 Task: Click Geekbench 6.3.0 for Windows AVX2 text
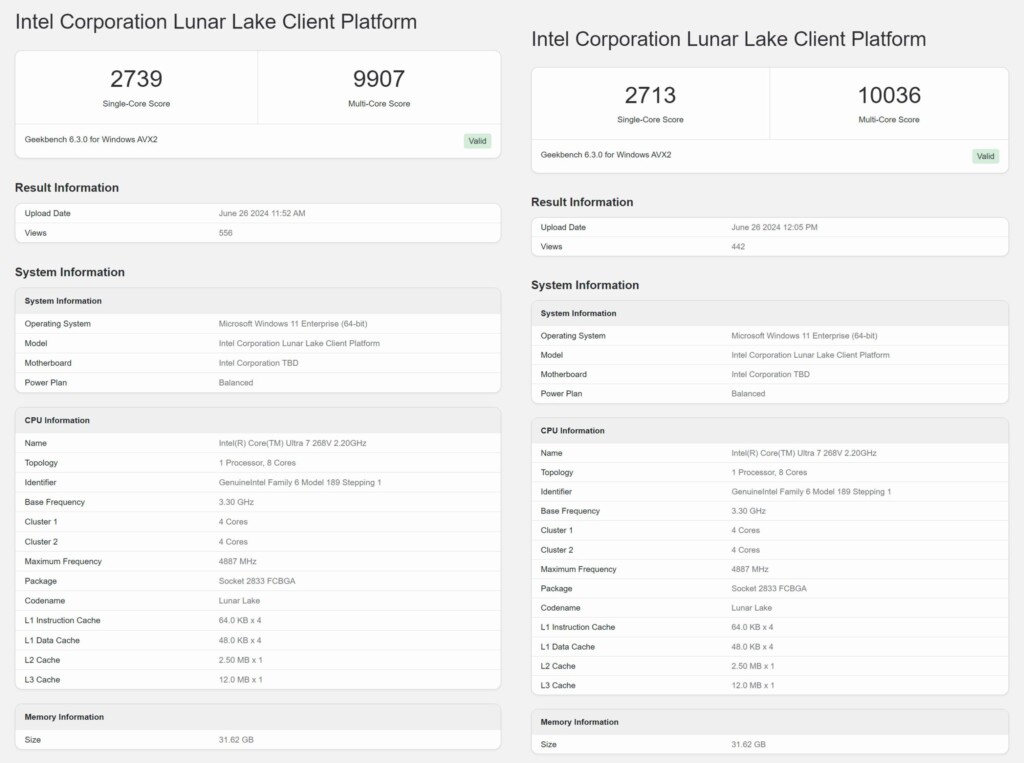(x=95, y=140)
